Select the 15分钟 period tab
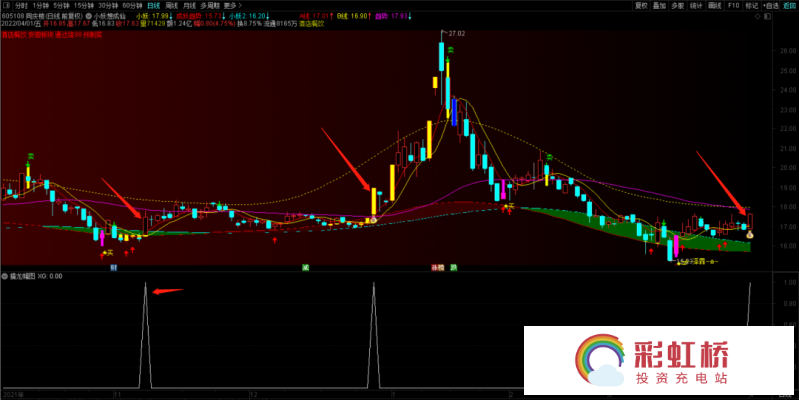Screen dimensions: 799x400 click(84, 6)
